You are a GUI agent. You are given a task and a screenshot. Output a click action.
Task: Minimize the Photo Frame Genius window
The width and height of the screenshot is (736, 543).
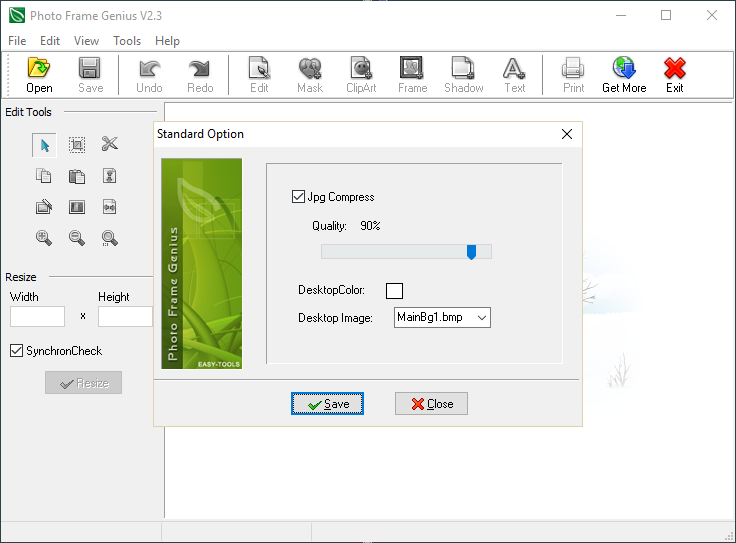(621, 15)
